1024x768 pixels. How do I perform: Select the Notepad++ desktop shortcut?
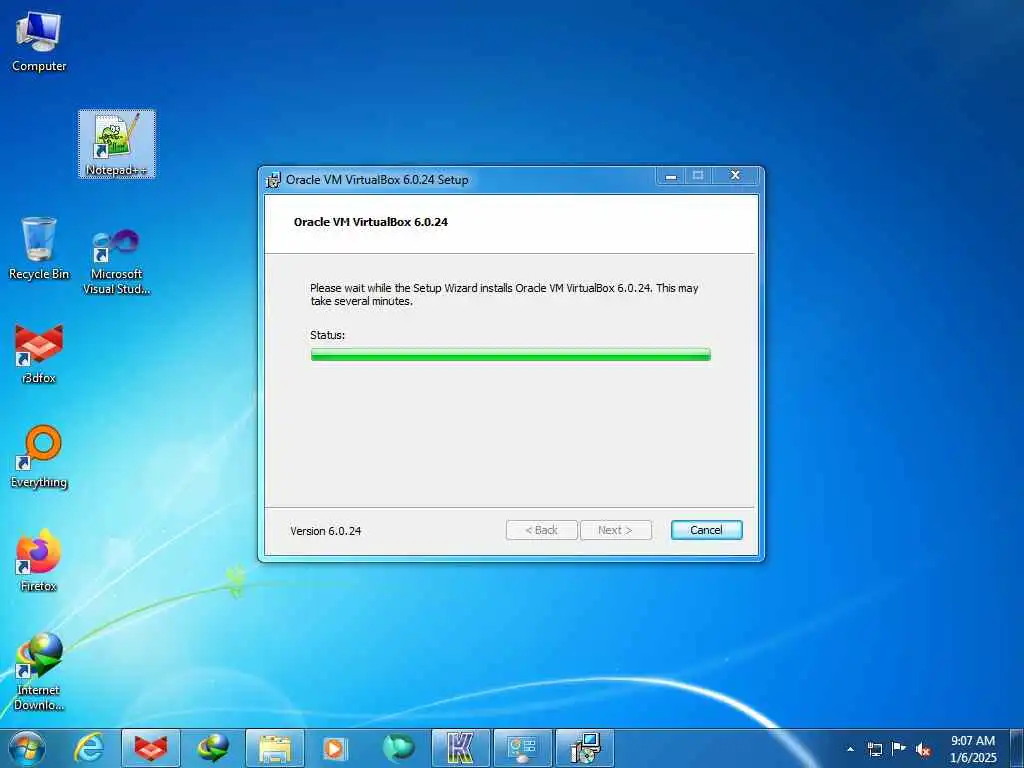point(117,144)
